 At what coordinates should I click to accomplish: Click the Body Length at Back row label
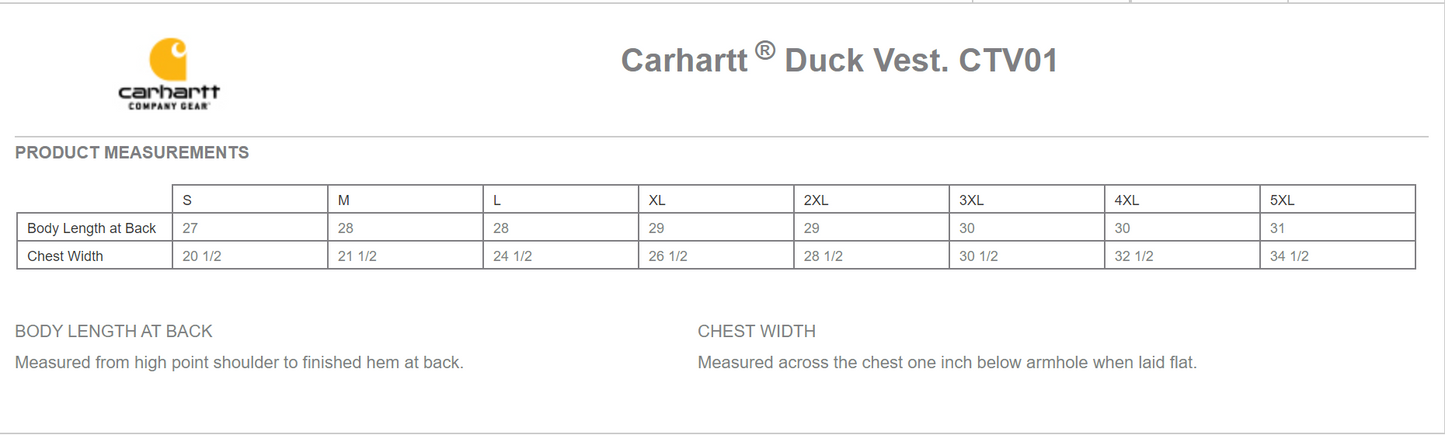(x=92, y=228)
